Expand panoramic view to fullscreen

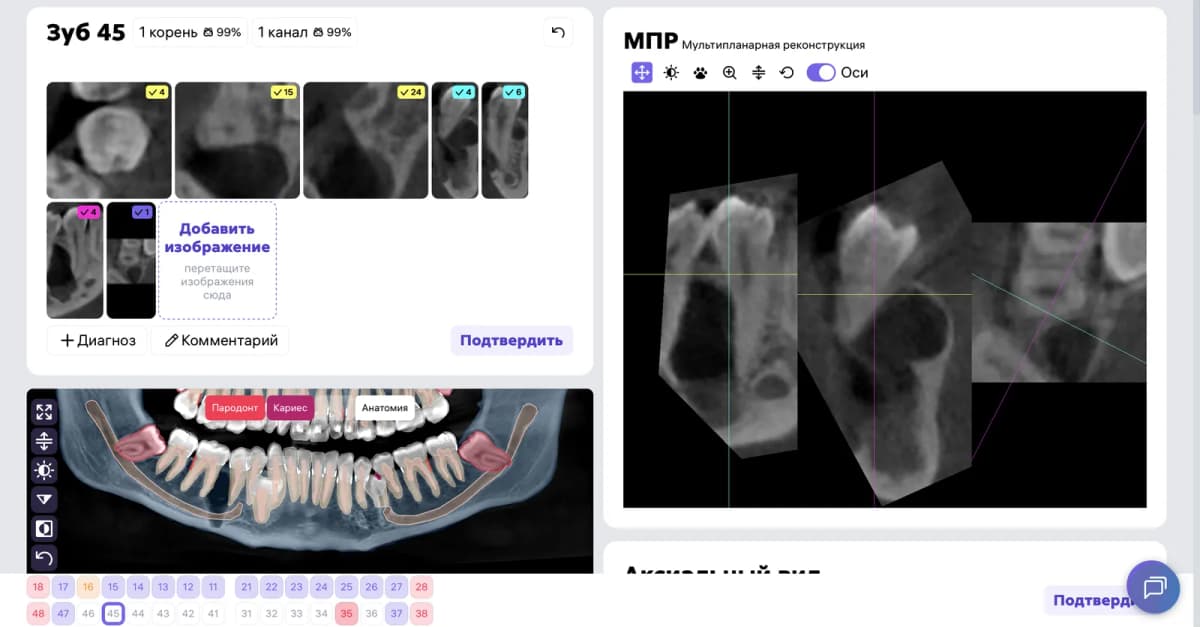[x=44, y=412]
